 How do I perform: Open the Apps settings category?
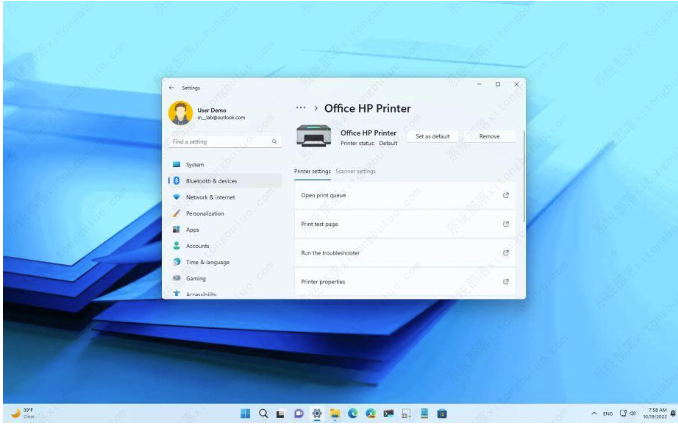(225, 230)
